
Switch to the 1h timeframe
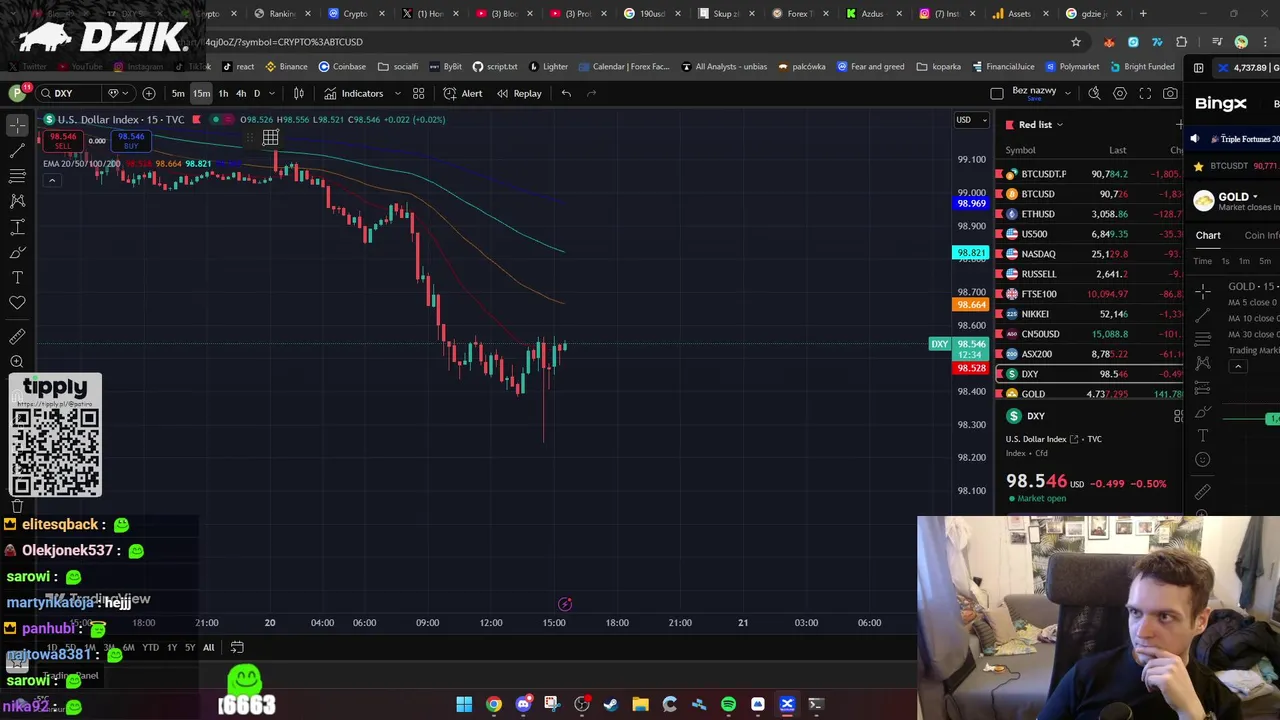pyautogui.click(x=223, y=93)
